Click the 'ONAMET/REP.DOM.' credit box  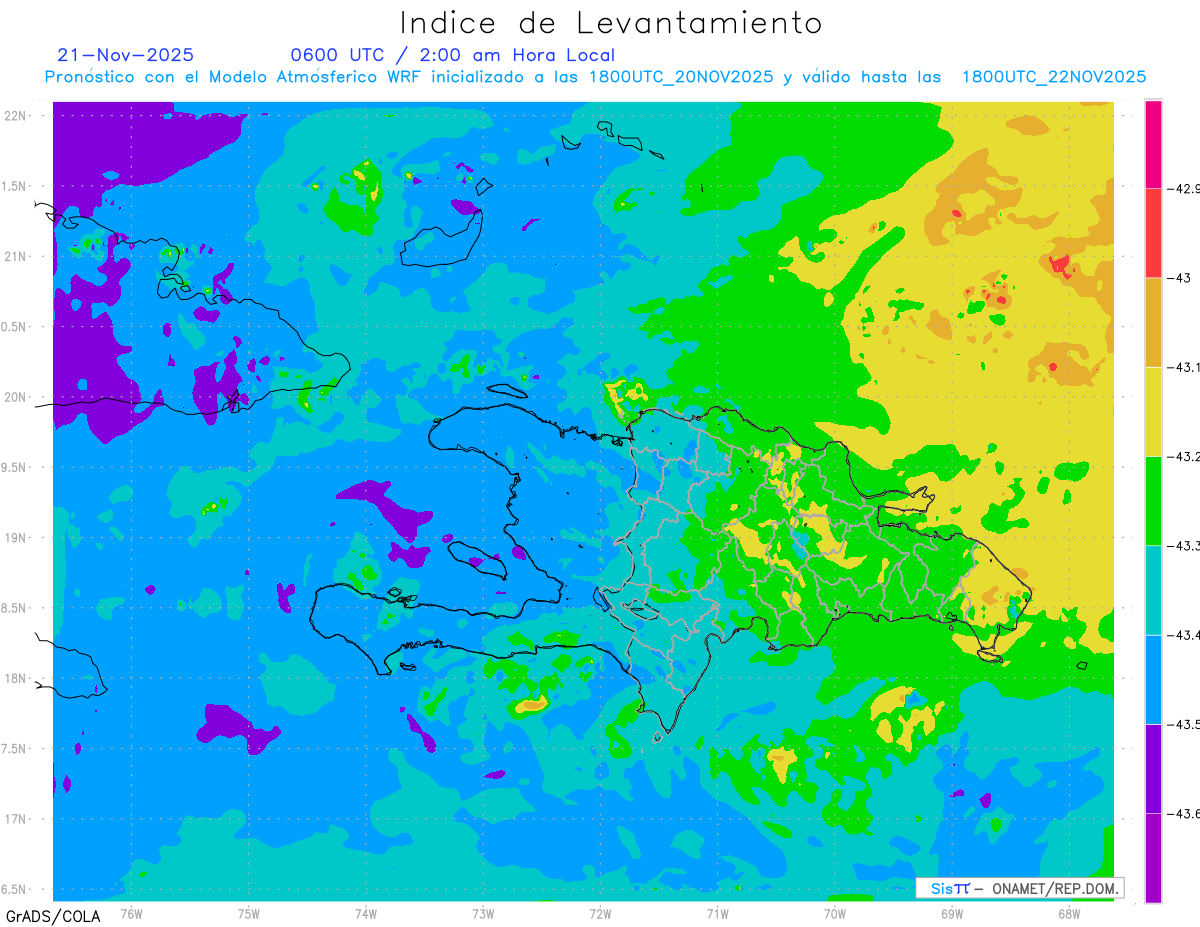(1019, 888)
